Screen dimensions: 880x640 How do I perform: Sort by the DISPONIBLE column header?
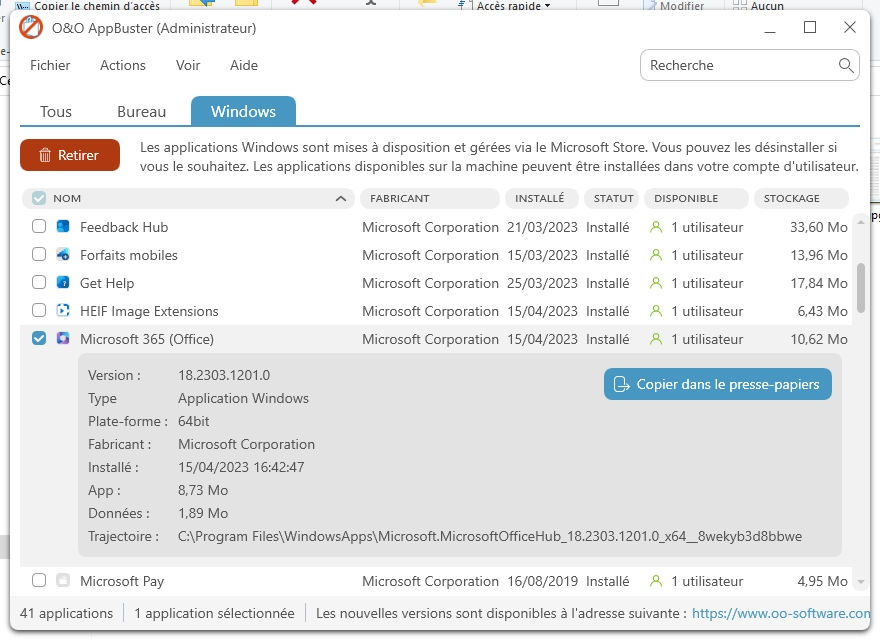696,198
